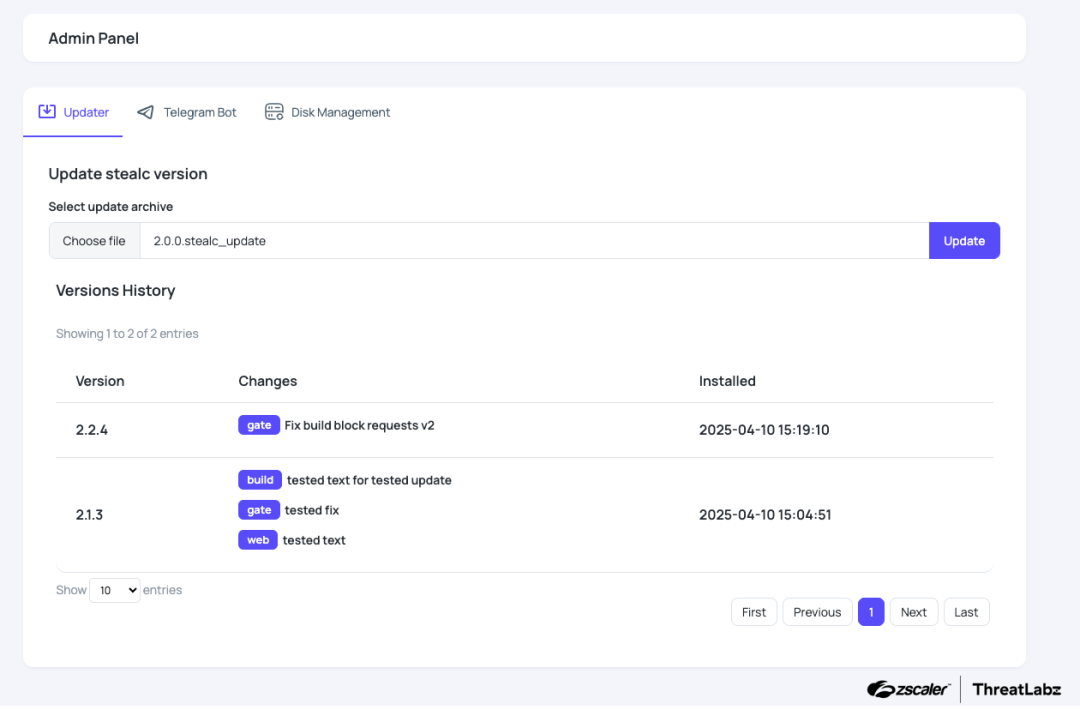The height and width of the screenshot is (710, 1080).
Task: Switch to the Telegram Bot tab
Action: (197, 112)
